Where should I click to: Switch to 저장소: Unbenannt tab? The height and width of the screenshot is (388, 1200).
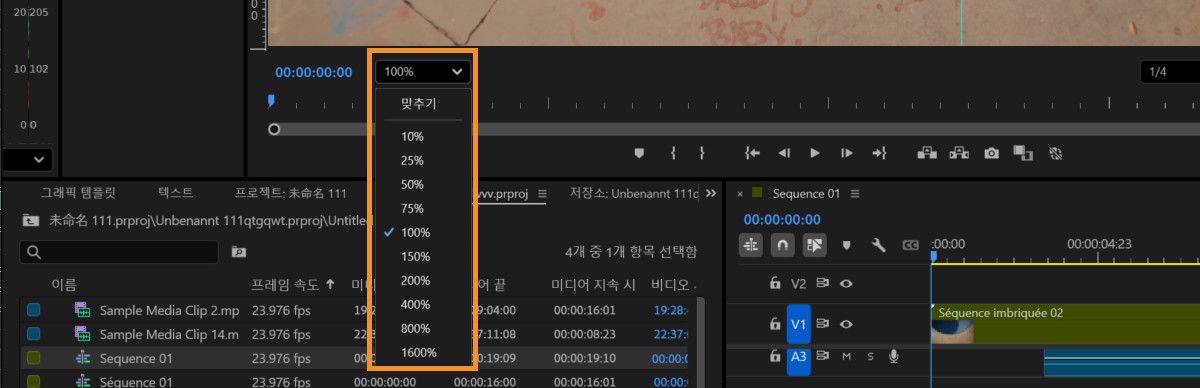click(x=635, y=193)
